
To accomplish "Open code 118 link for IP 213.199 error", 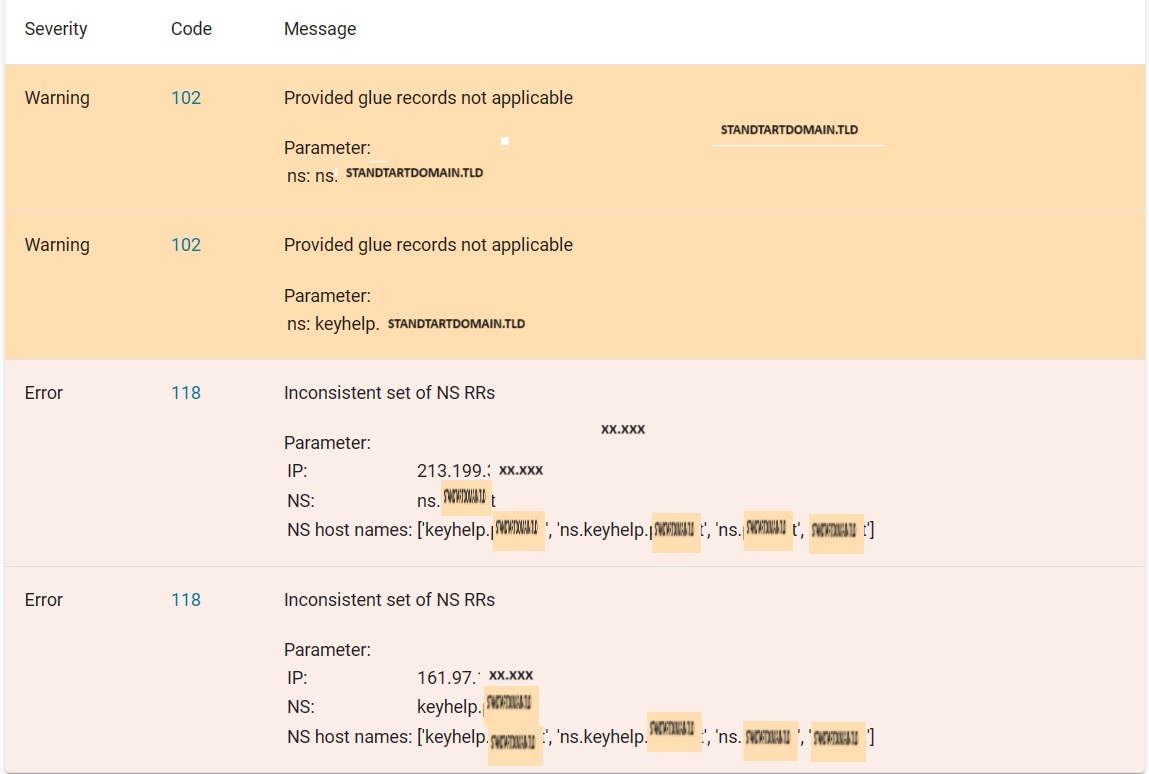I will point(186,393).
